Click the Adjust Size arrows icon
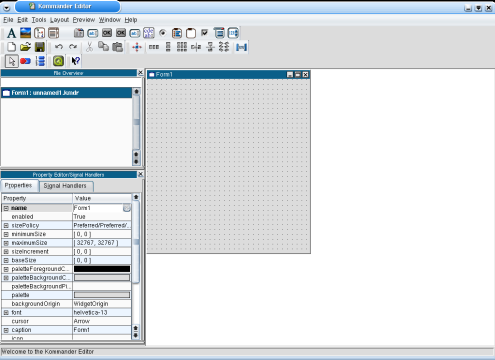495x360 pixels. click(x=137, y=47)
